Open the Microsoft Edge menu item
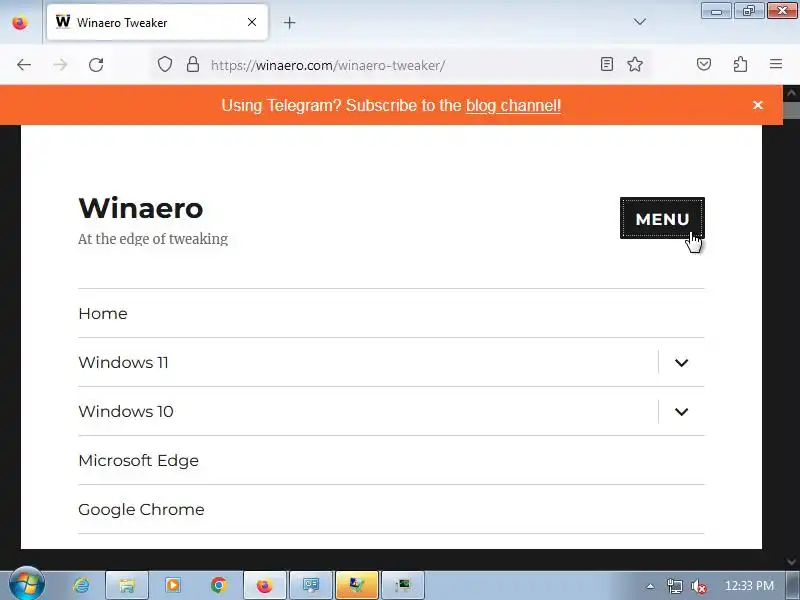This screenshot has width=800, height=600. pyautogui.click(x=138, y=460)
